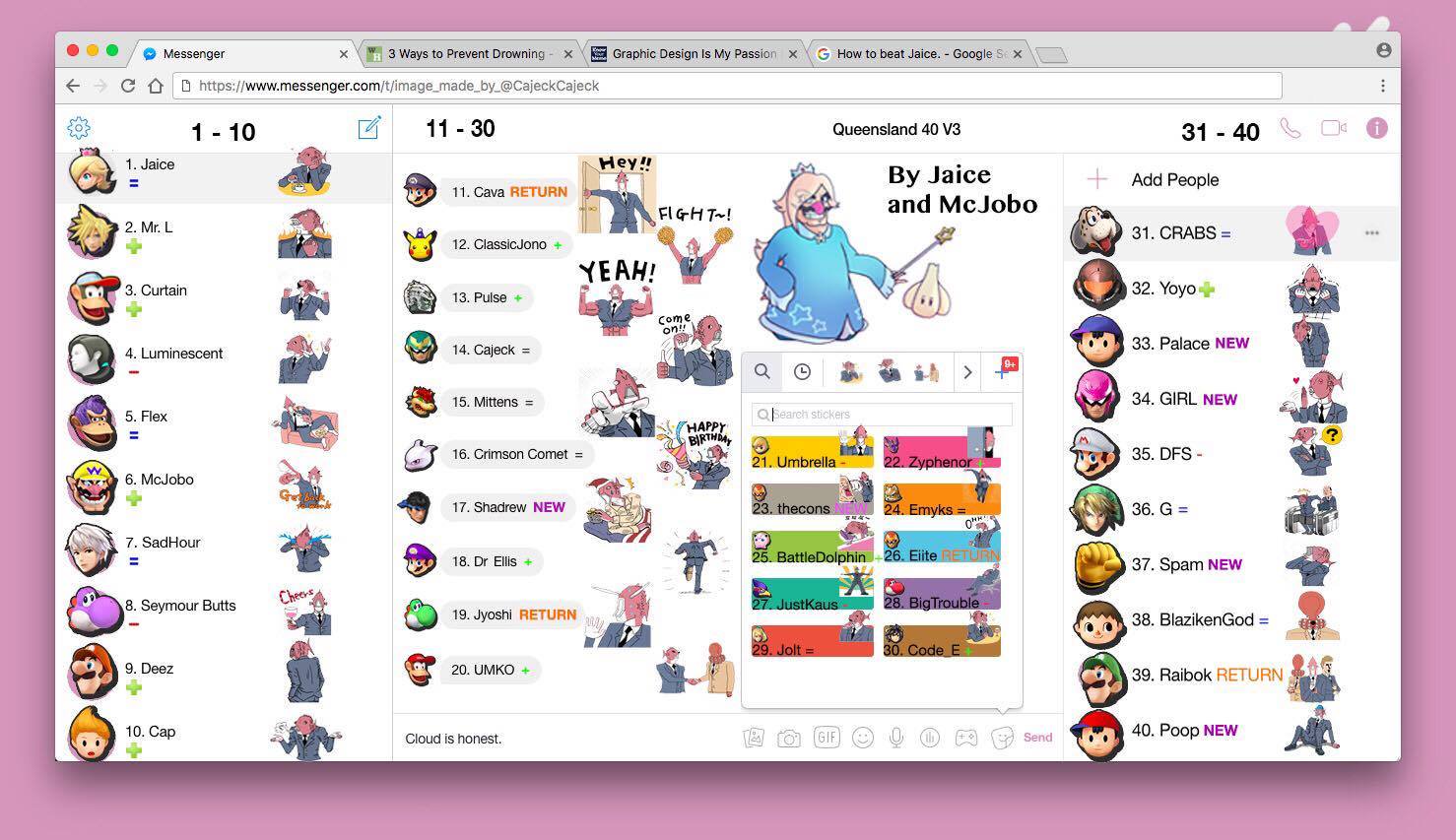Image resolution: width=1456 pixels, height=840 pixels.
Task: Go to browser home icon
Action: click(156, 86)
